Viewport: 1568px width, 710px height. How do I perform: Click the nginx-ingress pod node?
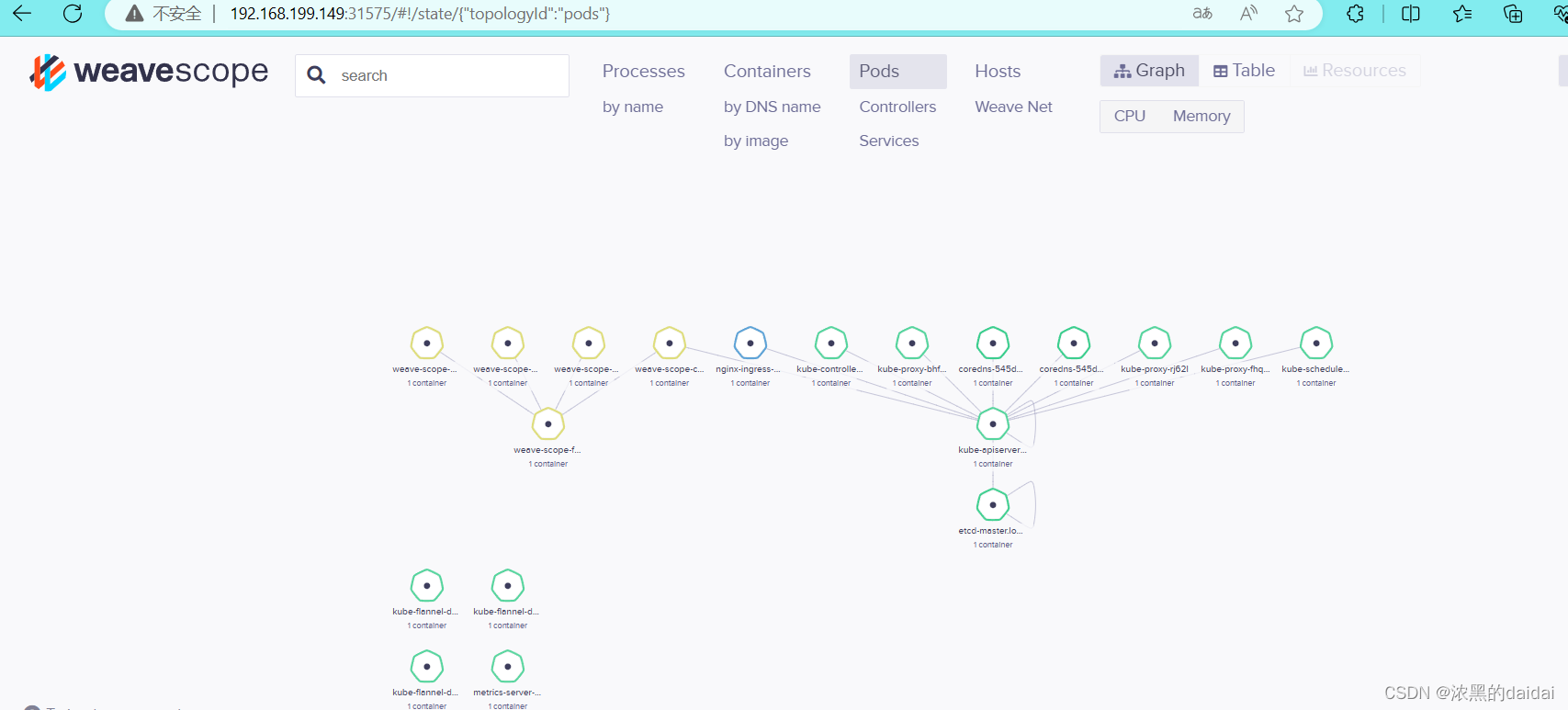(x=750, y=344)
